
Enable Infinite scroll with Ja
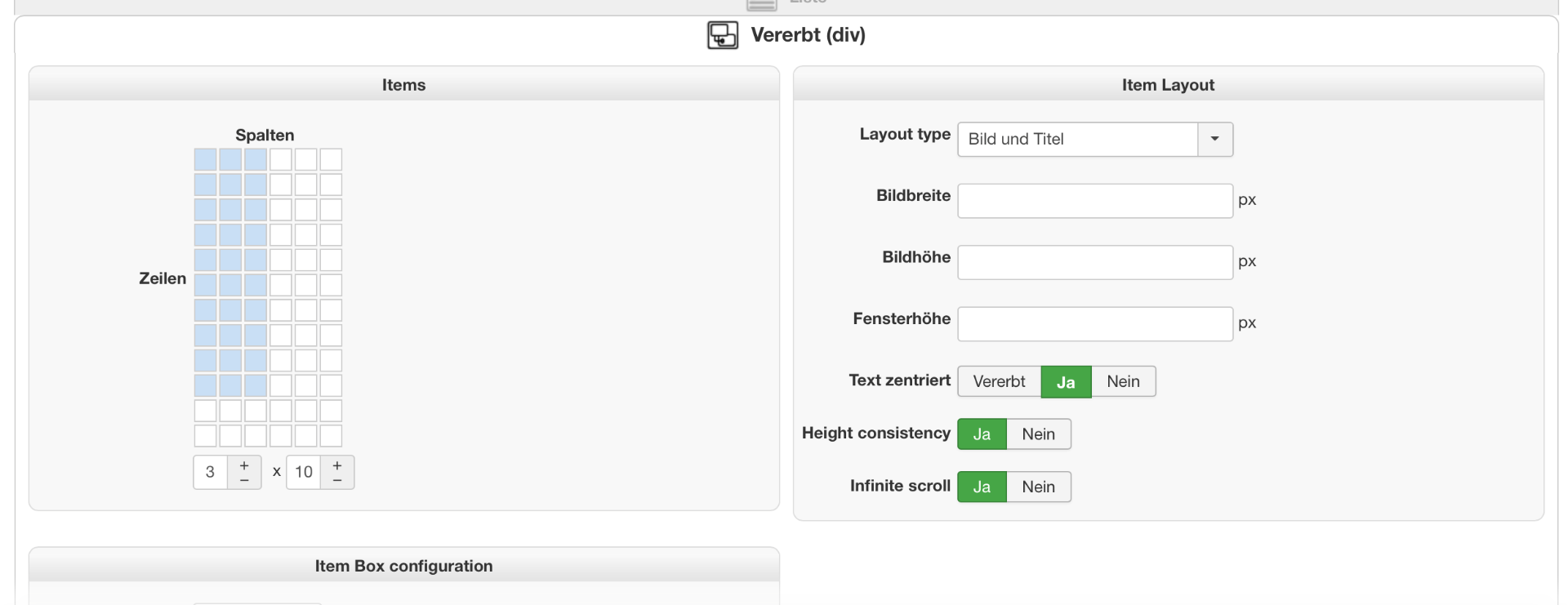(x=982, y=487)
